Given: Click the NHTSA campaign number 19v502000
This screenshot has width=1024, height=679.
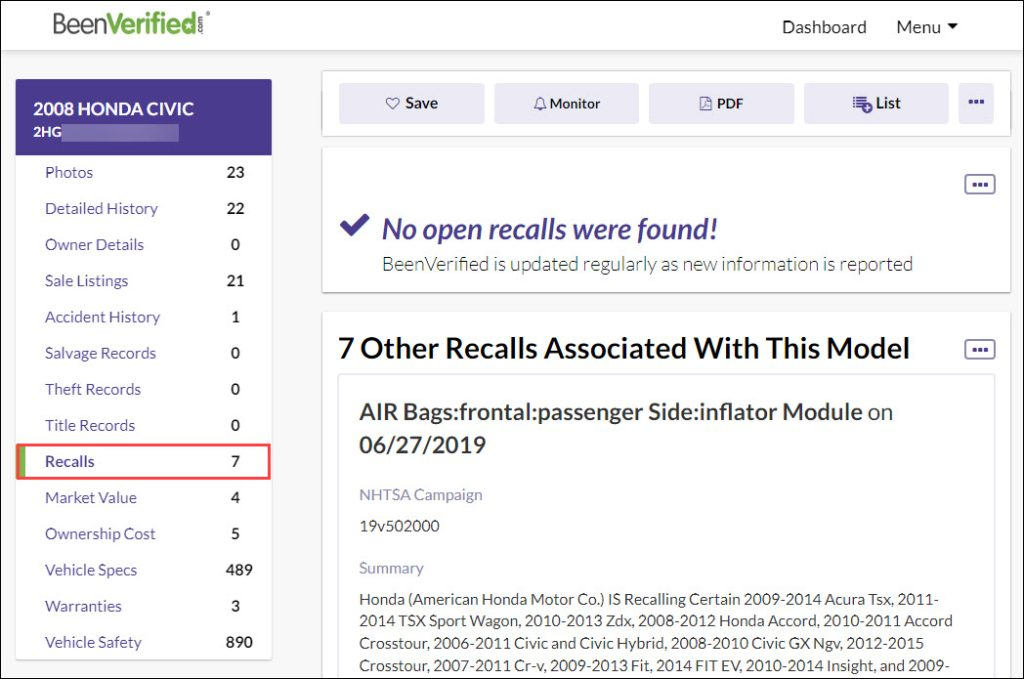Looking at the screenshot, I should [399, 526].
